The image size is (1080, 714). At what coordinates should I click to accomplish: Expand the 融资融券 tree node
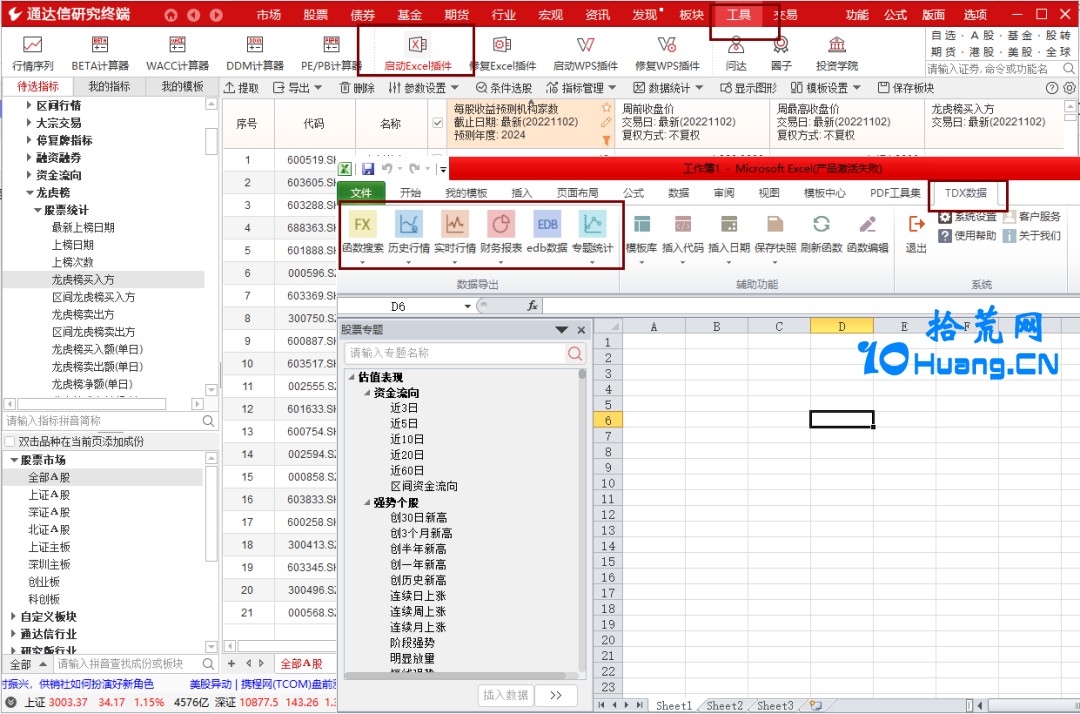[x=29, y=158]
